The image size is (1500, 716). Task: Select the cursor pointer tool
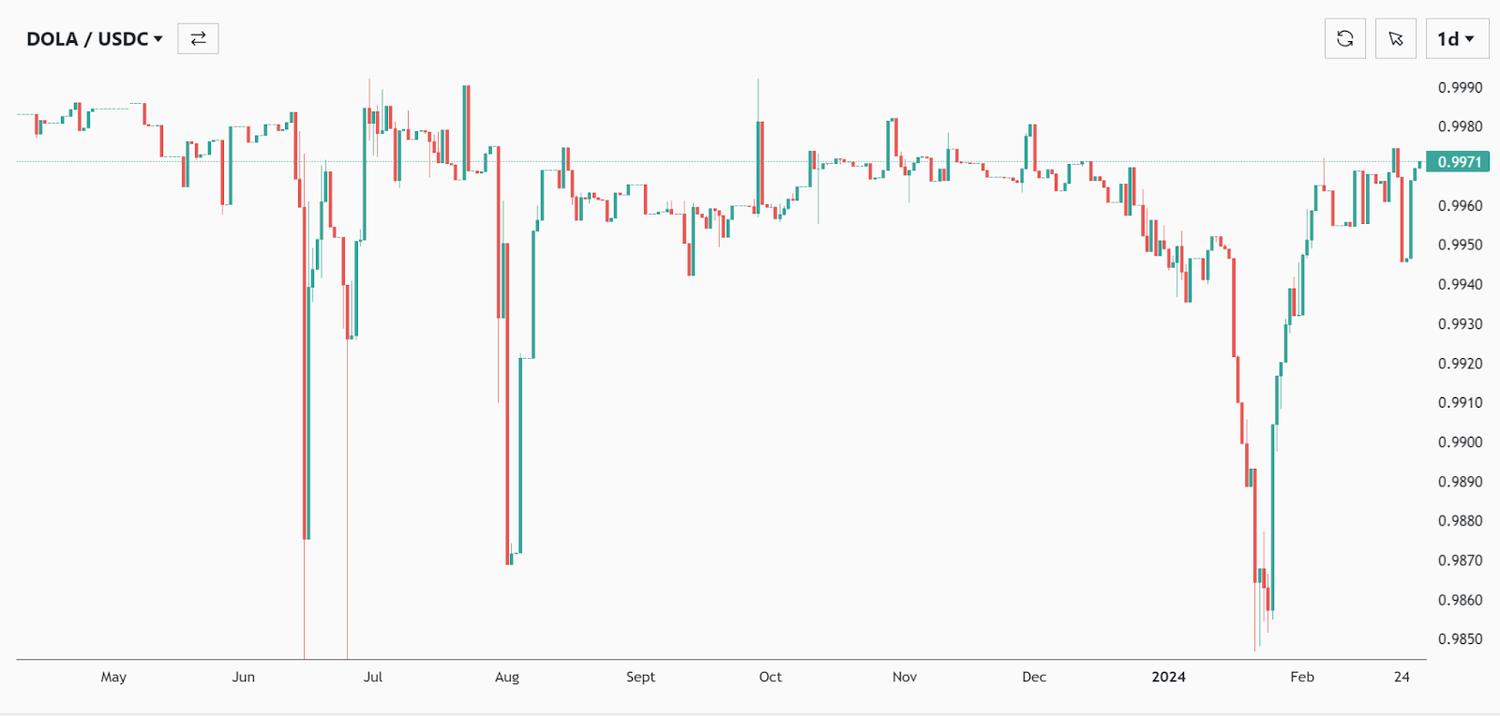(x=1396, y=39)
